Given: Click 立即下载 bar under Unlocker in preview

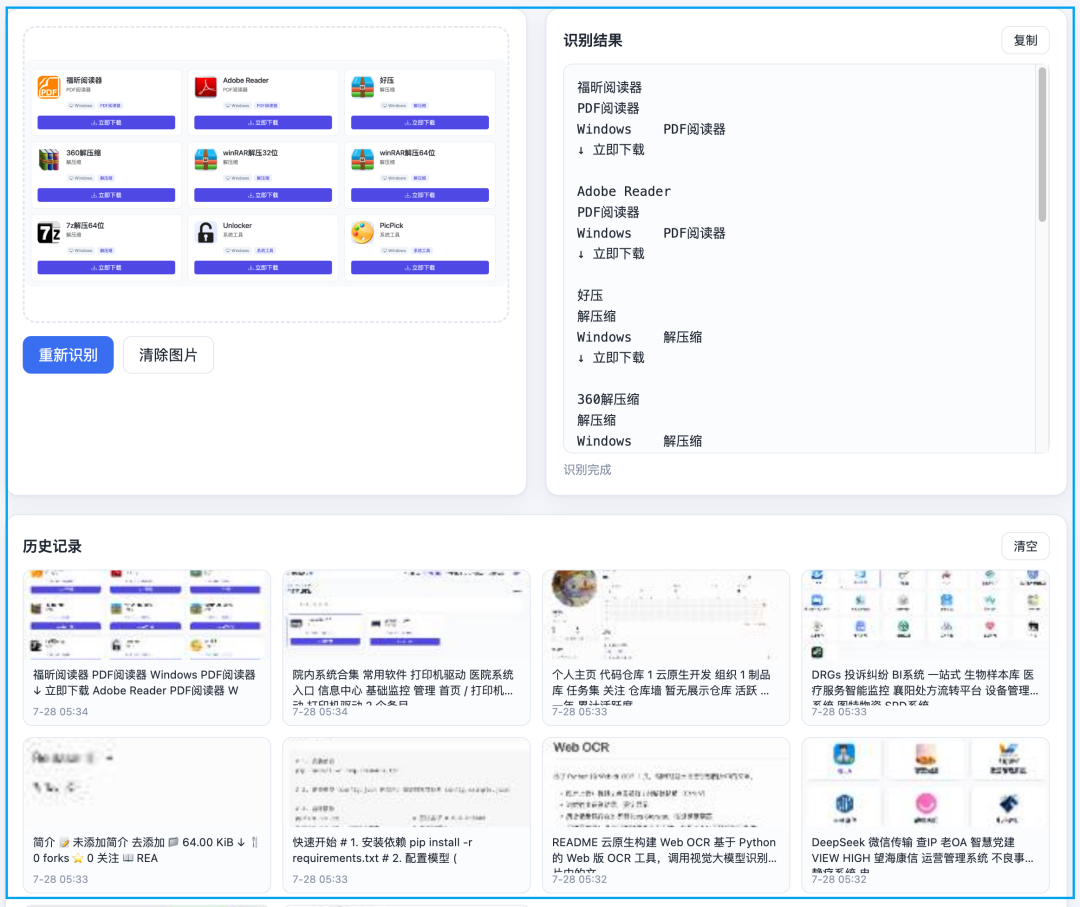Looking at the screenshot, I should coord(263,267).
